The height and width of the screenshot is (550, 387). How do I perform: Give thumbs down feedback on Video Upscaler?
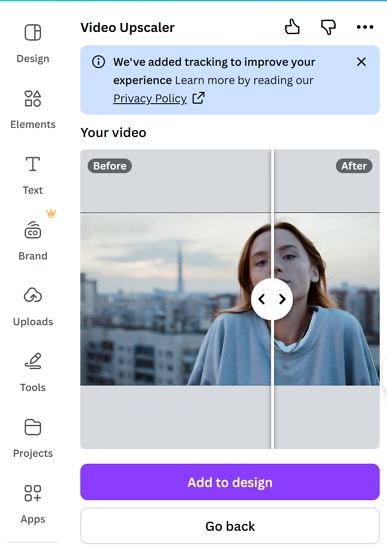[328, 27]
